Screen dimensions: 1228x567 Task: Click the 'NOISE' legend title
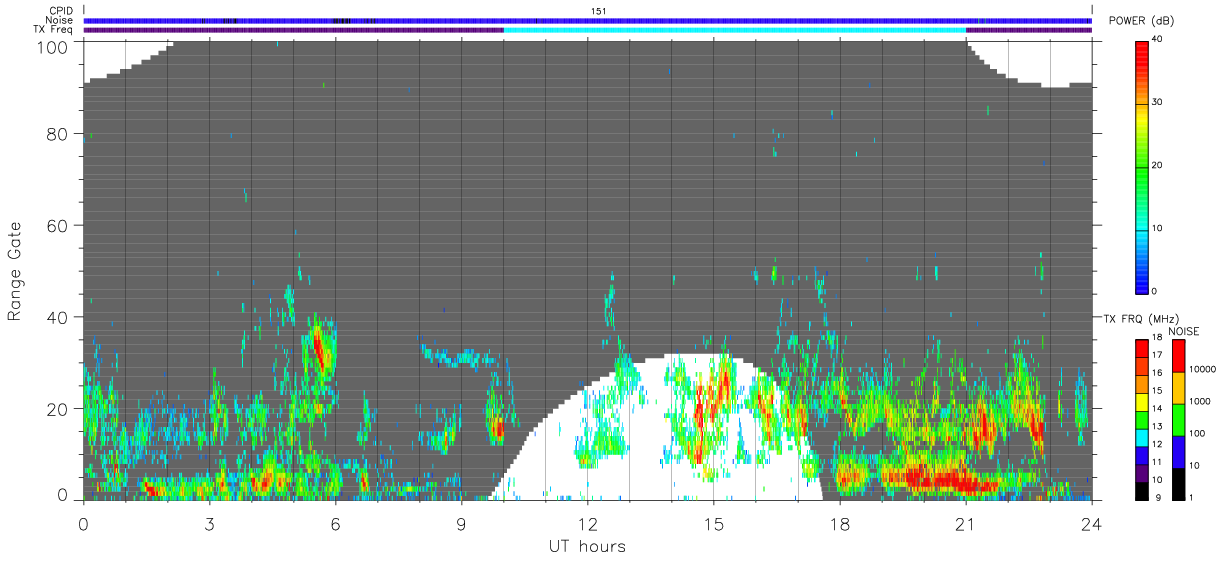(x=1185, y=332)
